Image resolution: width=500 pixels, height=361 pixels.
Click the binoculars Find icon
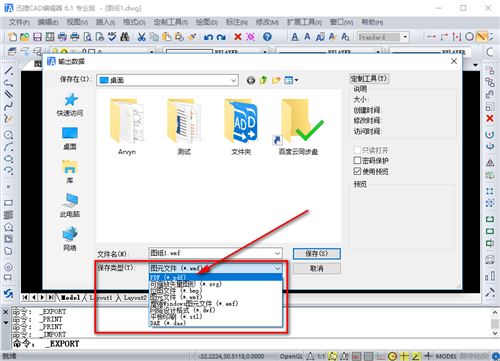pyautogui.click(x=125, y=37)
